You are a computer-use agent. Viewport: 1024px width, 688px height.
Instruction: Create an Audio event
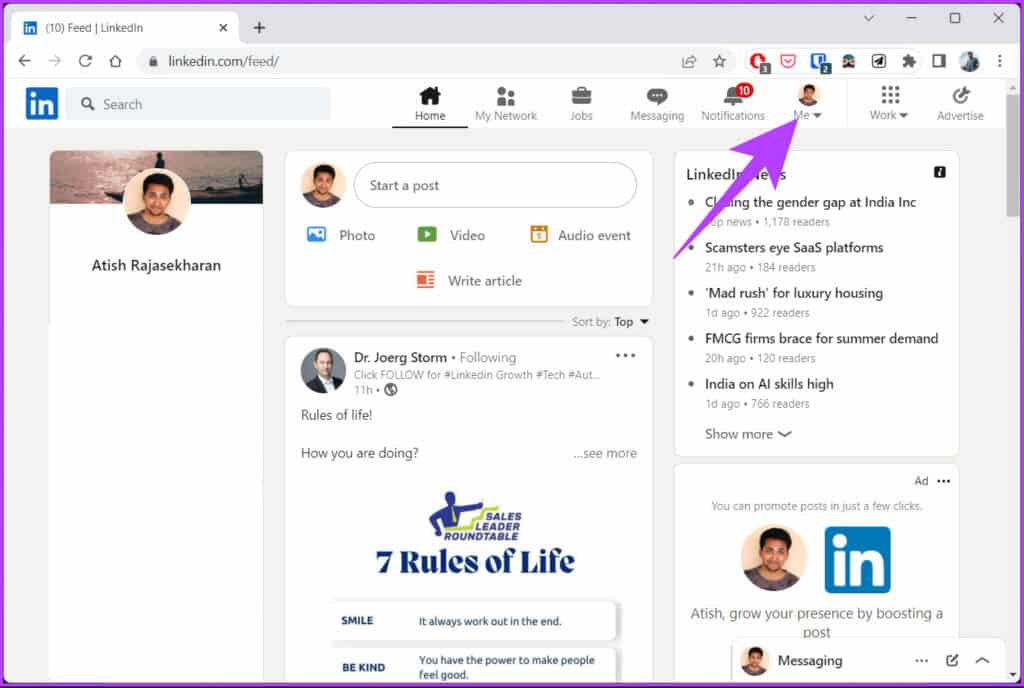[x=581, y=235]
